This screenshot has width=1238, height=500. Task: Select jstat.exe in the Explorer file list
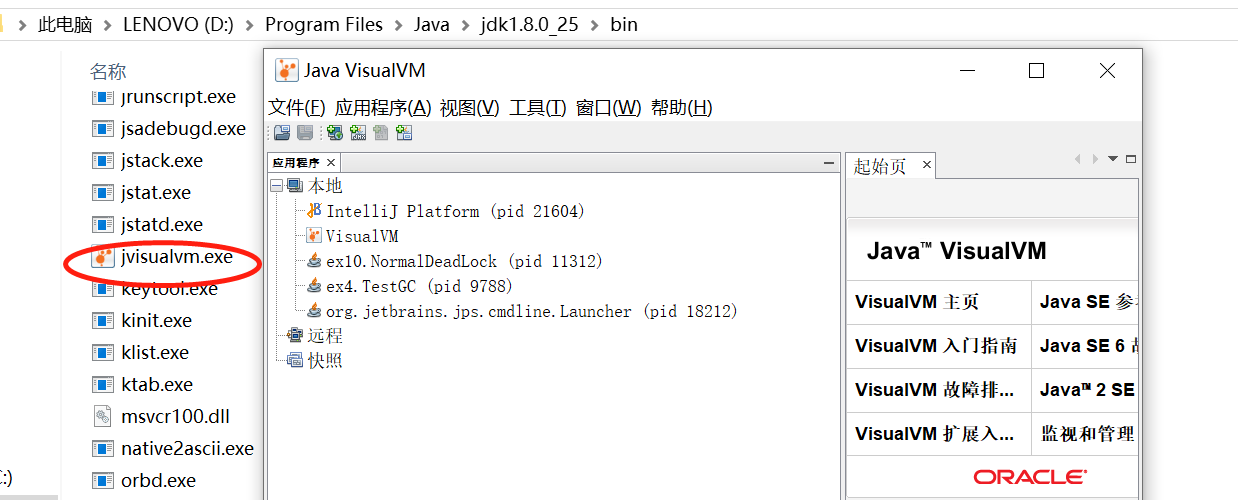142,193
